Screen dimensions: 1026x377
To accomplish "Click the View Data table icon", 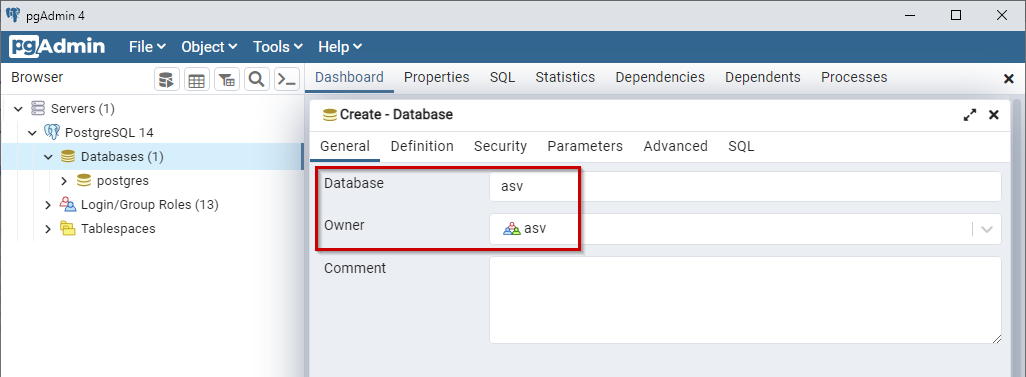I will pos(197,80).
